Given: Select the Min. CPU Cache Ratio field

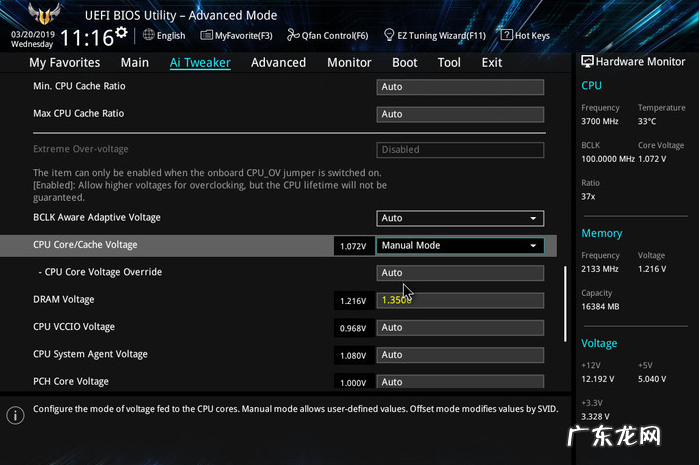Looking at the screenshot, I should point(460,87).
